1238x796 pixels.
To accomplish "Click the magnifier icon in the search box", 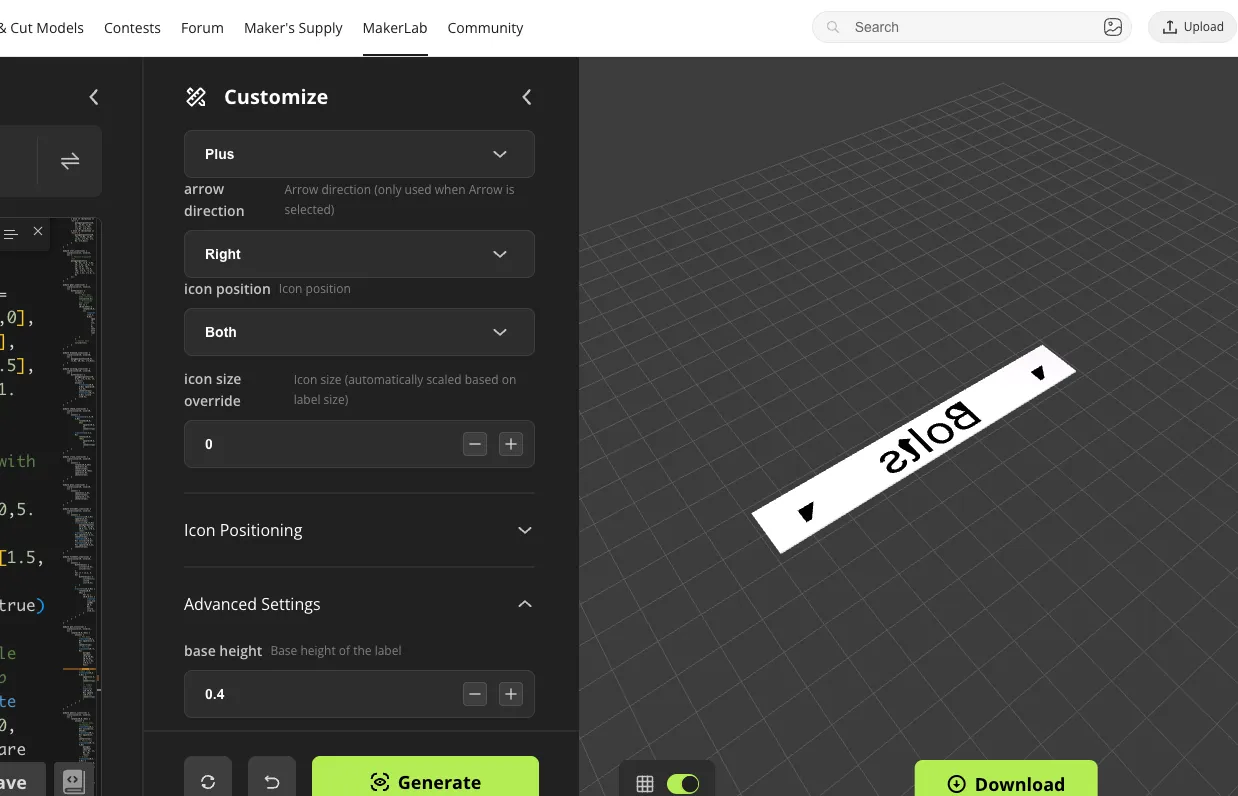I will (x=833, y=27).
